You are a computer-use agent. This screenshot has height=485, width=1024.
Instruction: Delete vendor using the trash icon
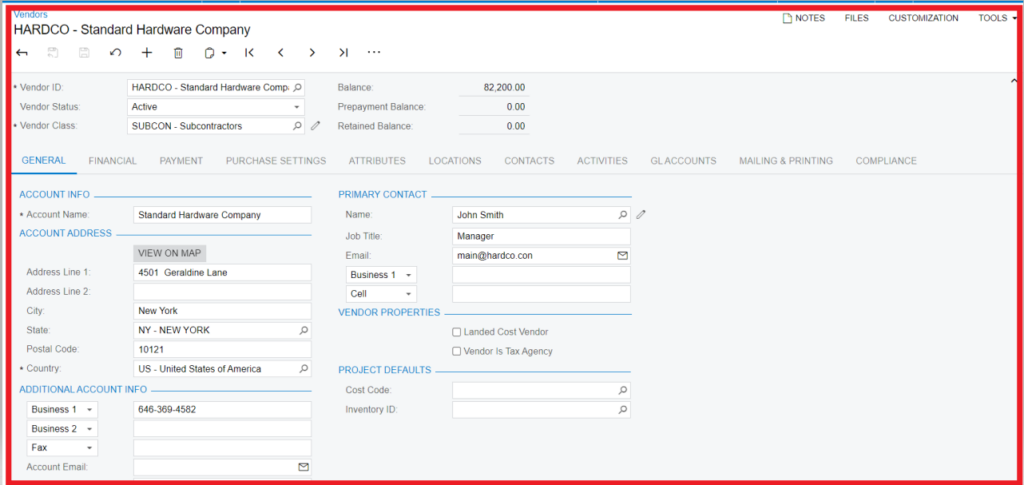pos(178,53)
